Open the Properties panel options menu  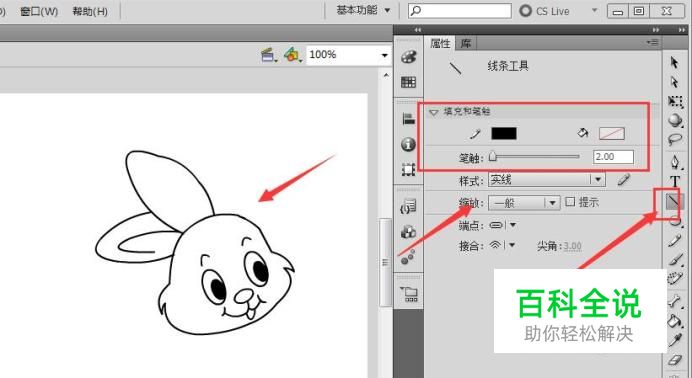coord(652,42)
